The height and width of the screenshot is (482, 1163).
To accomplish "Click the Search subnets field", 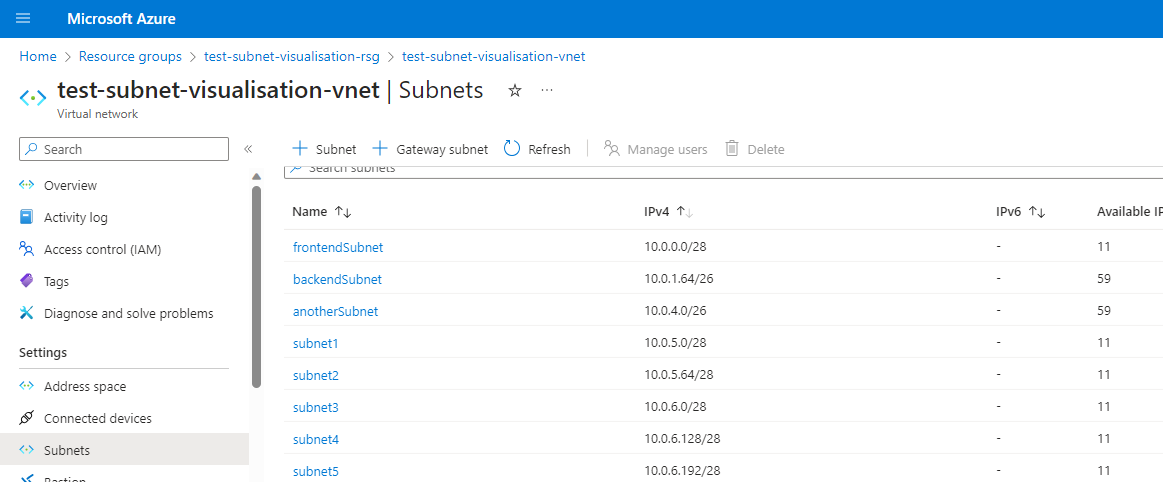I will (723, 172).
